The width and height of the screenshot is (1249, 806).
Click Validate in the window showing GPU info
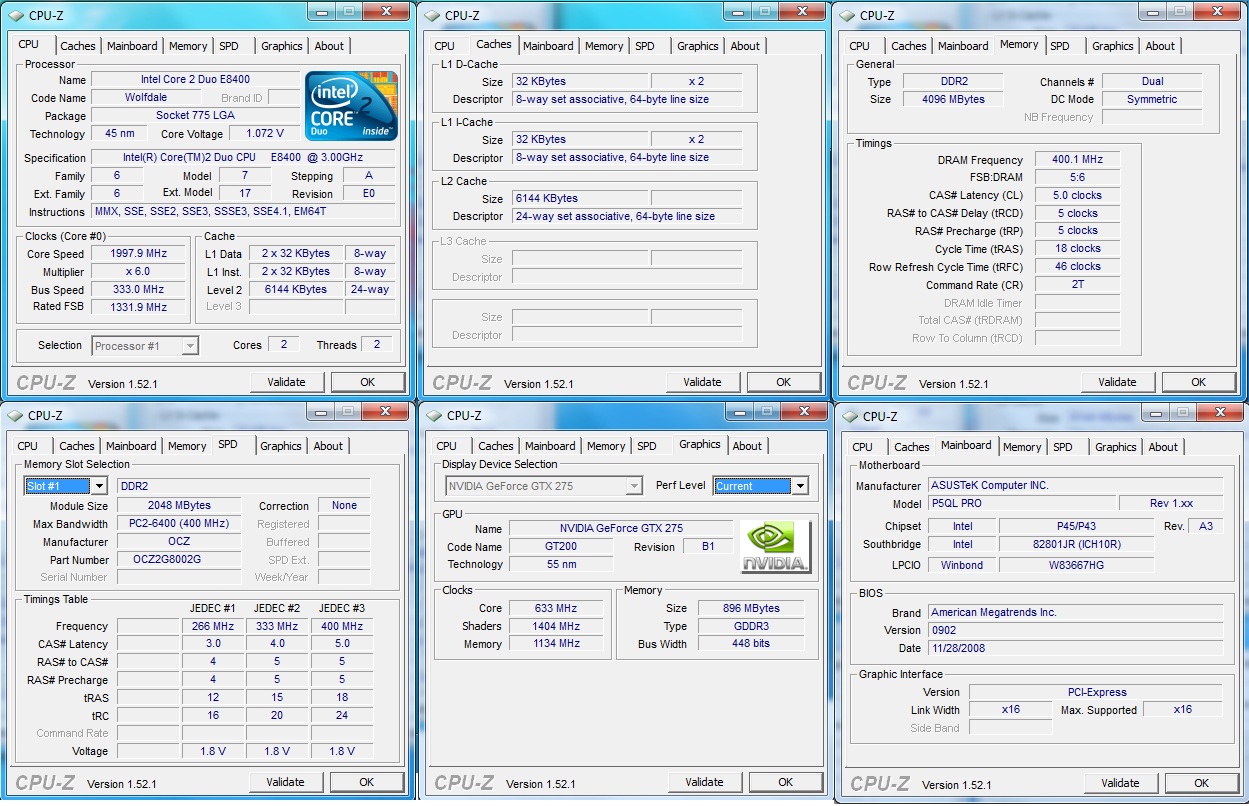pyautogui.click(x=704, y=782)
